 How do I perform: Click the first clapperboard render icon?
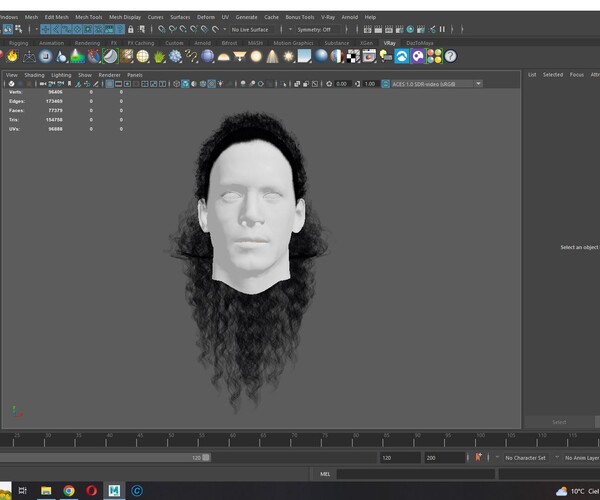367,29
